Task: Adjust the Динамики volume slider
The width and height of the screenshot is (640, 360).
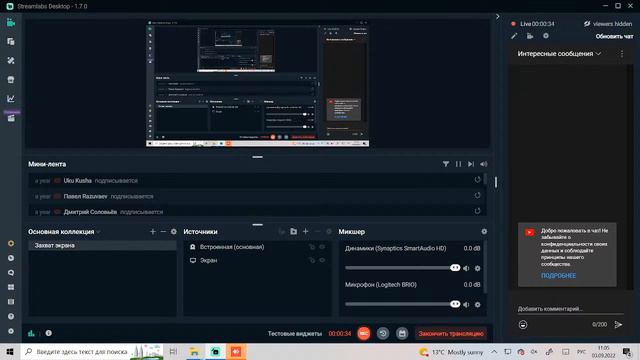Action: pyautogui.click(x=402, y=268)
